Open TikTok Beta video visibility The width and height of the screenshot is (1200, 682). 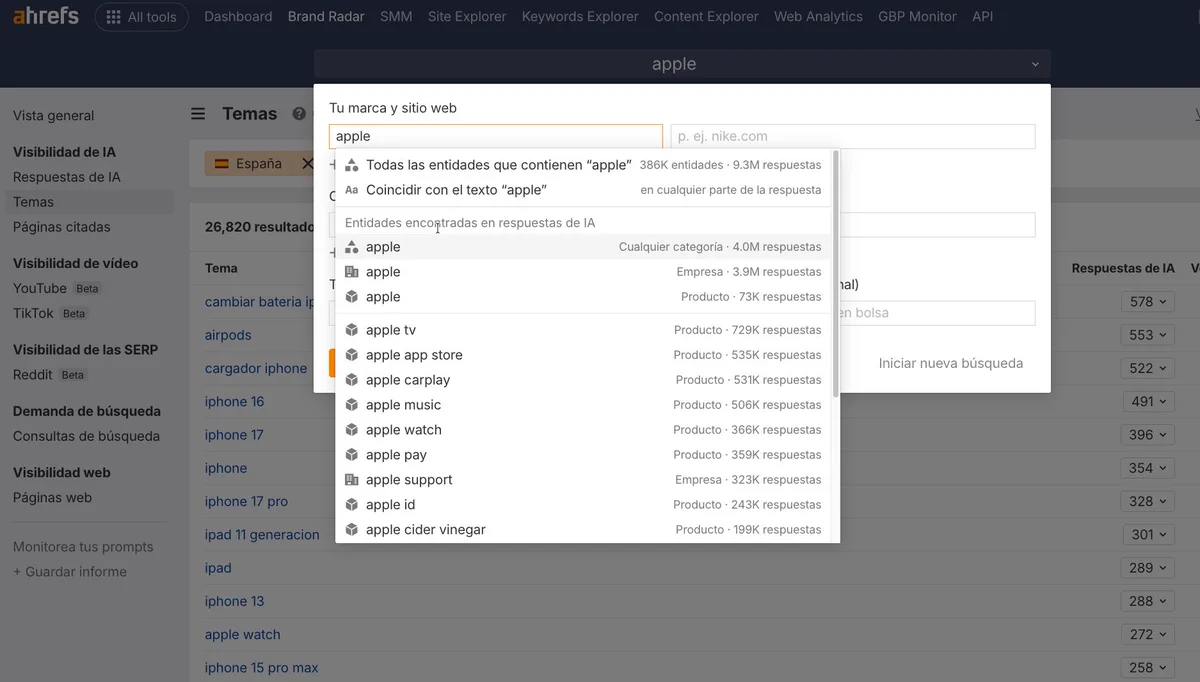tap(51, 313)
